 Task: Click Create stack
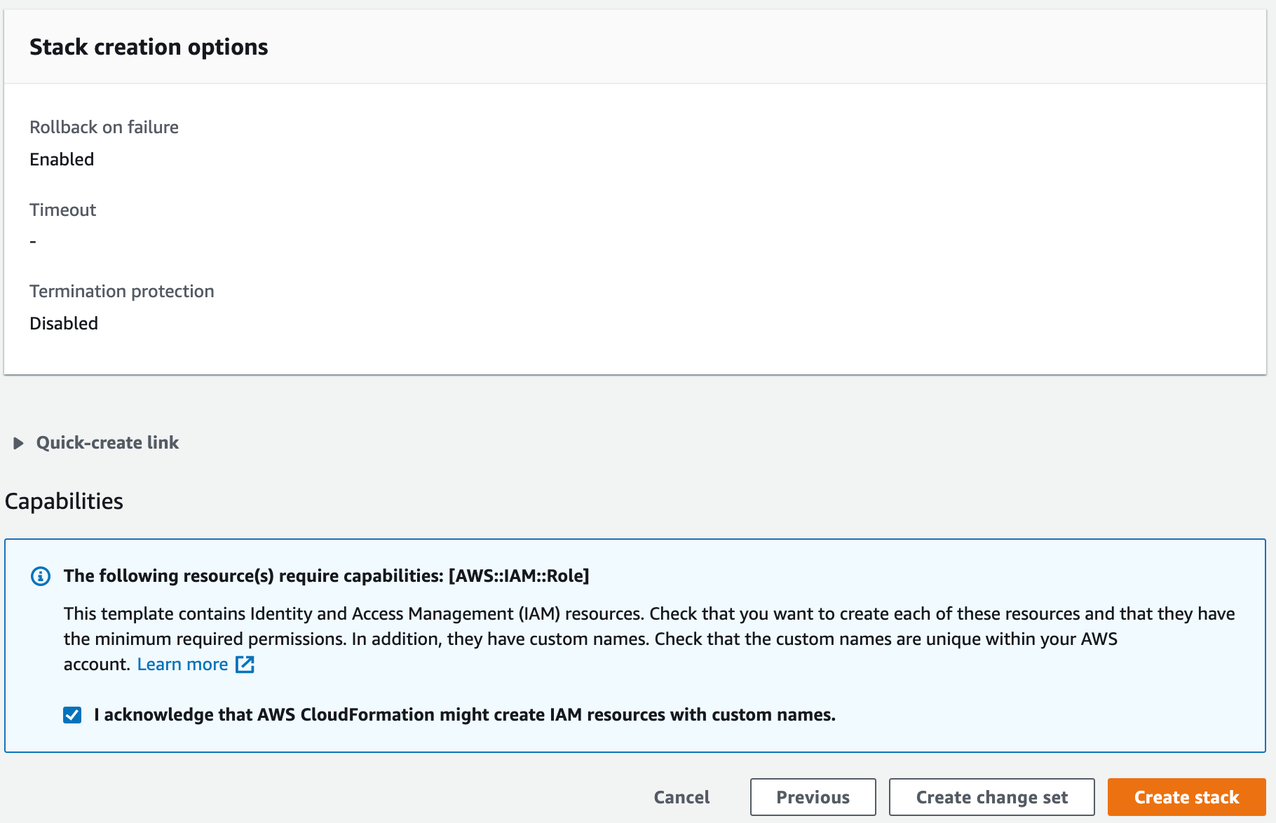(1186, 797)
